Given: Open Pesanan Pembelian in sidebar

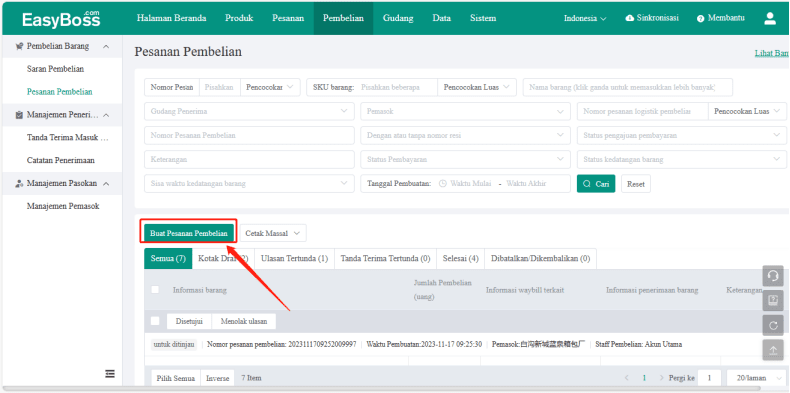Looking at the screenshot, I should tap(59, 92).
